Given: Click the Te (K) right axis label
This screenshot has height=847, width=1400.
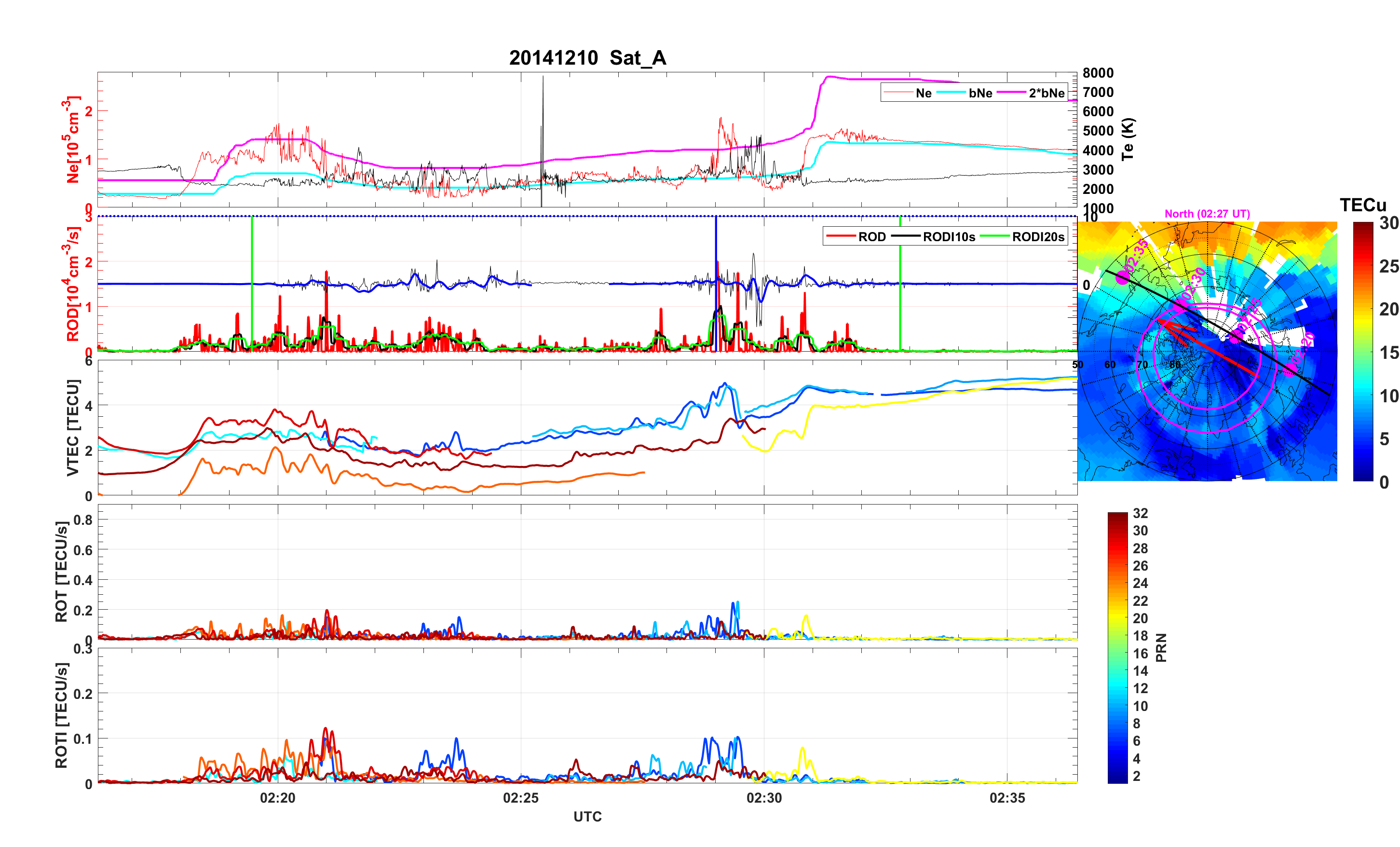Looking at the screenshot, I should [x=1128, y=139].
